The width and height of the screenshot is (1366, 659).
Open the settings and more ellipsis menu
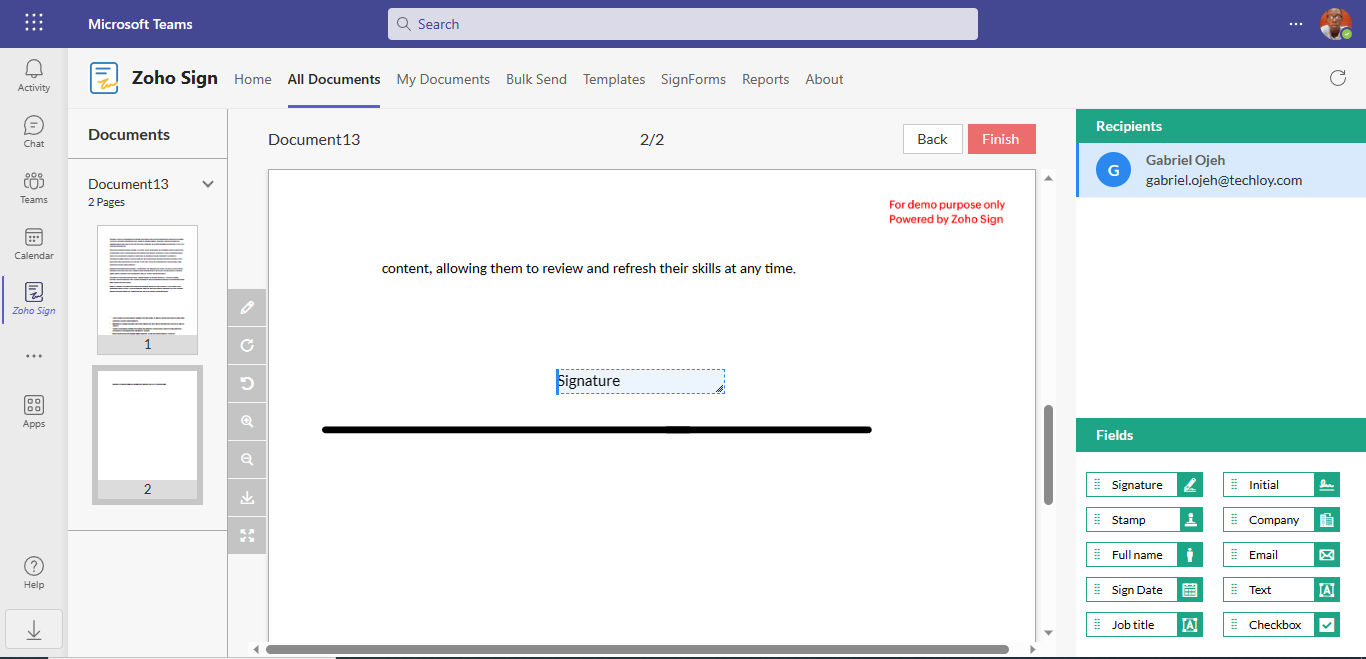(x=1296, y=24)
